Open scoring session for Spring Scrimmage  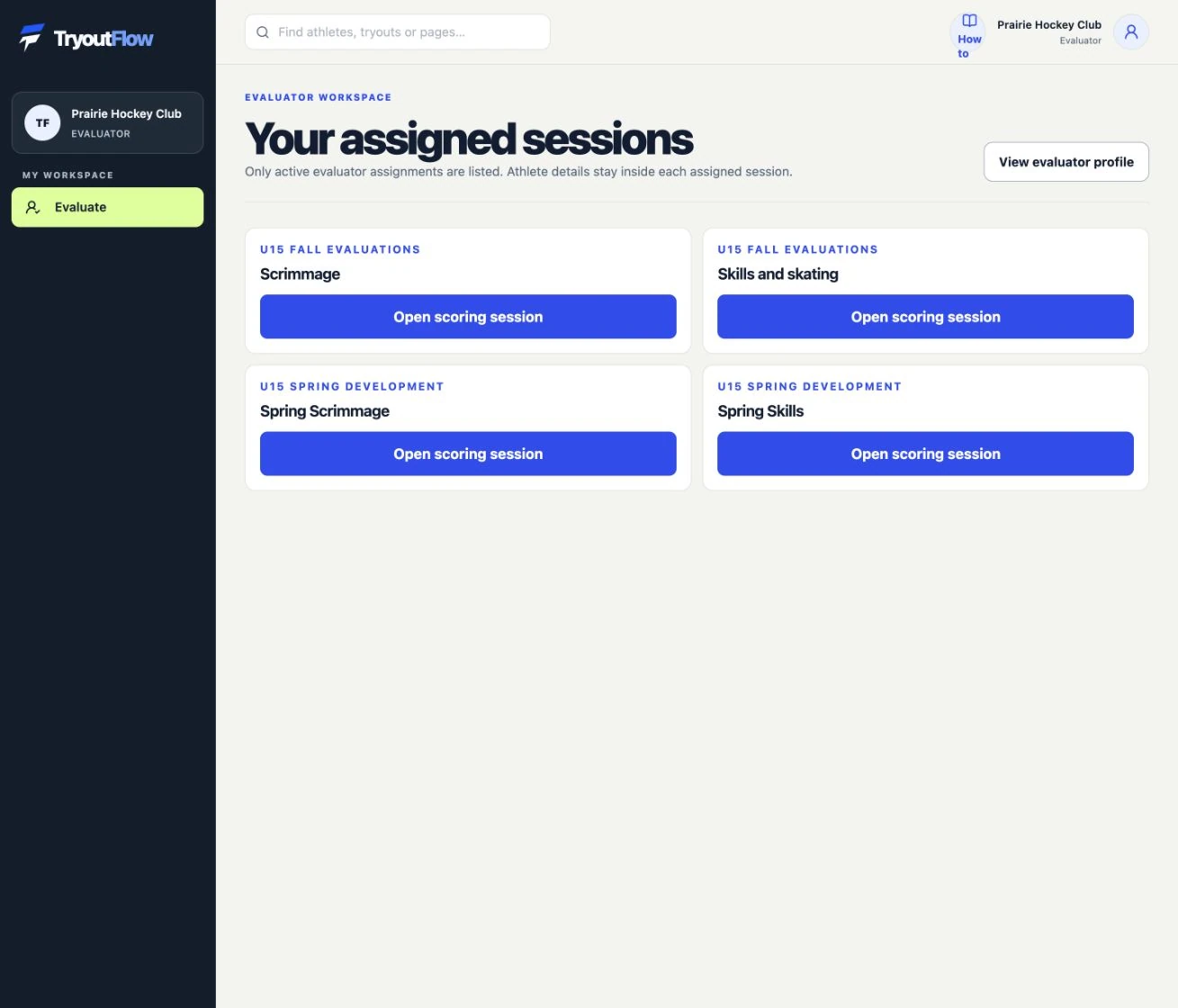(x=468, y=454)
